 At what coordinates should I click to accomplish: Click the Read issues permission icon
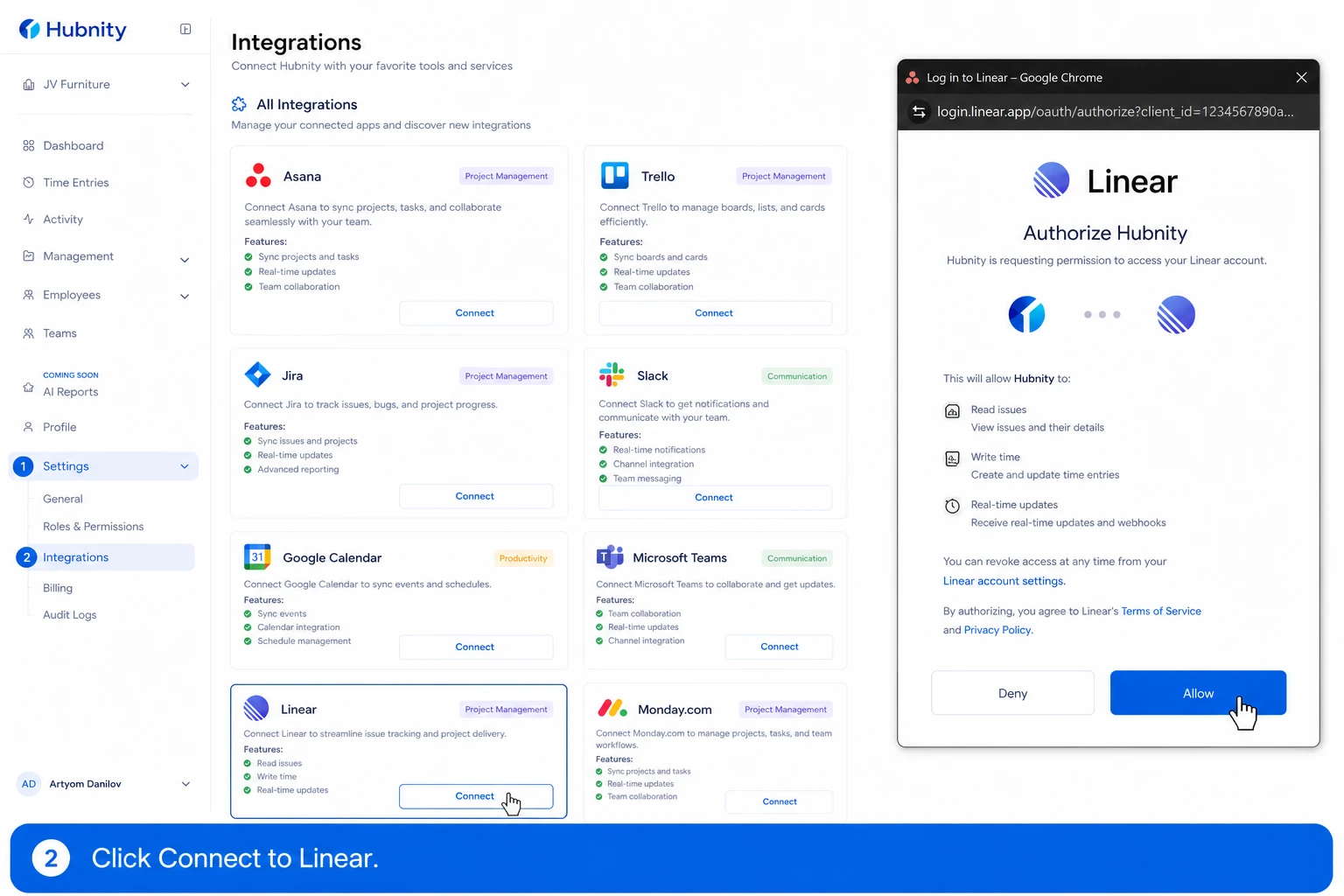(x=952, y=411)
